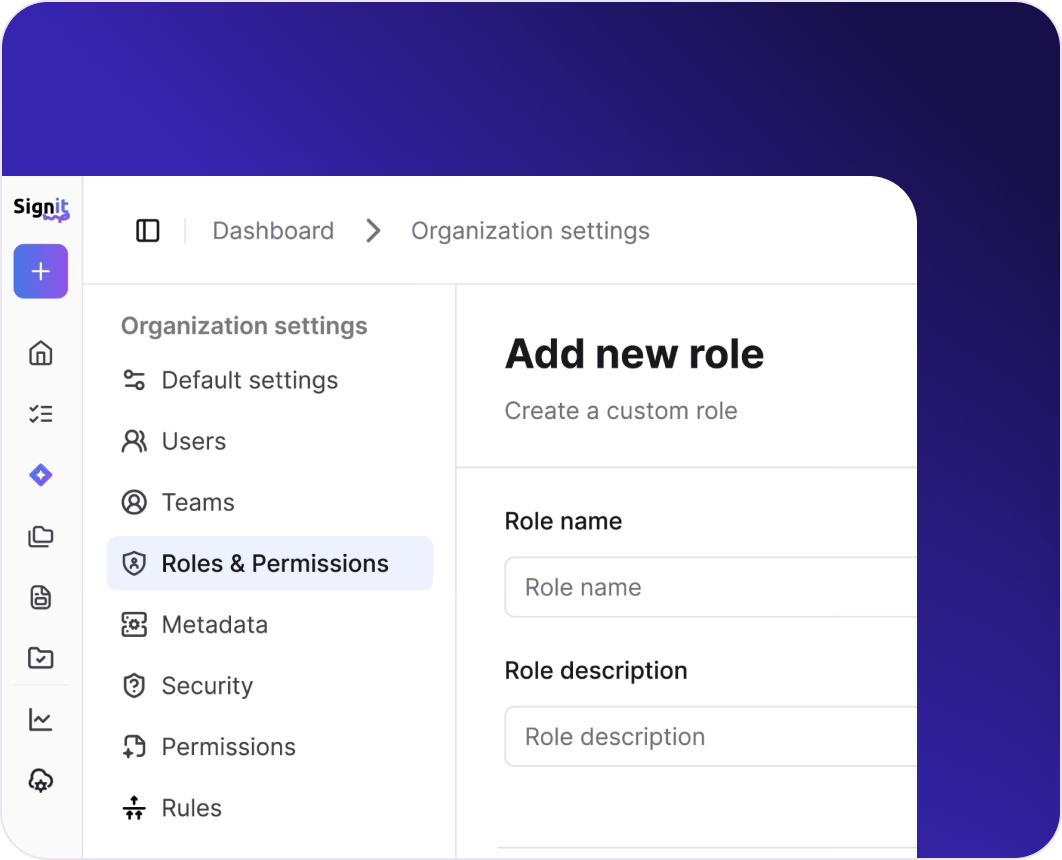Image resolution: width=1062 pixels, height=860 pixels.
Task: Toggle the sidebar panel collapse icon
Action: 148,231
